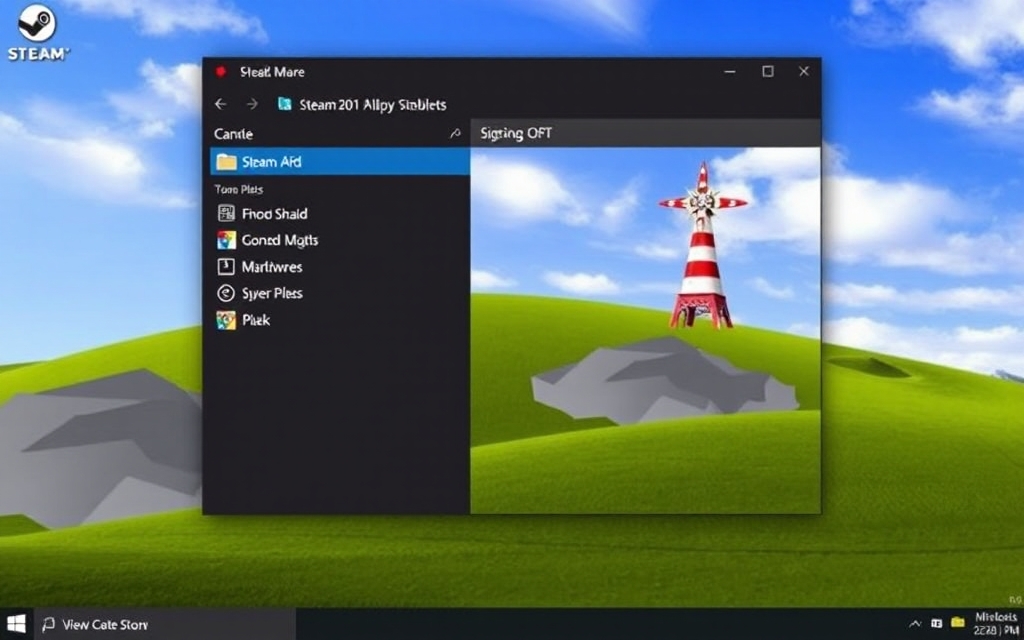The image size is (1024, 640).
Task: Click the View Cate Story search box
Action: [165, 624]
